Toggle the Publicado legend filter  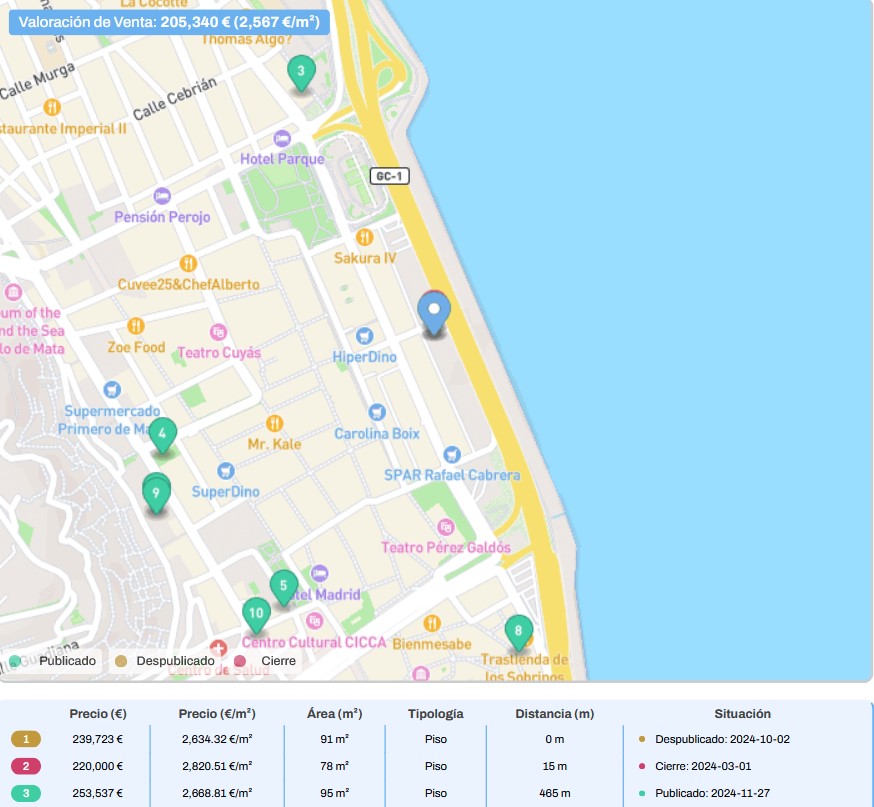(x=54, y=661)
